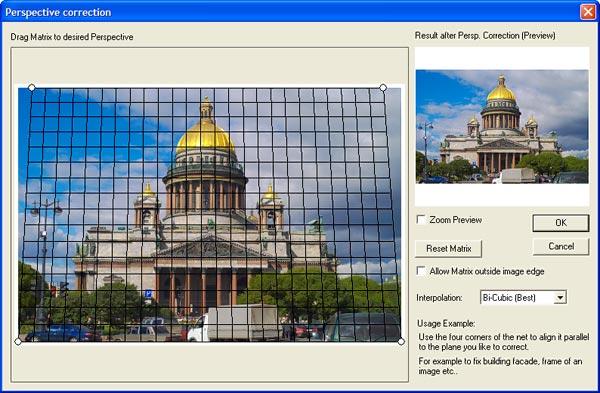Enable the Zoom Preview checkbox

coord(421,220)
